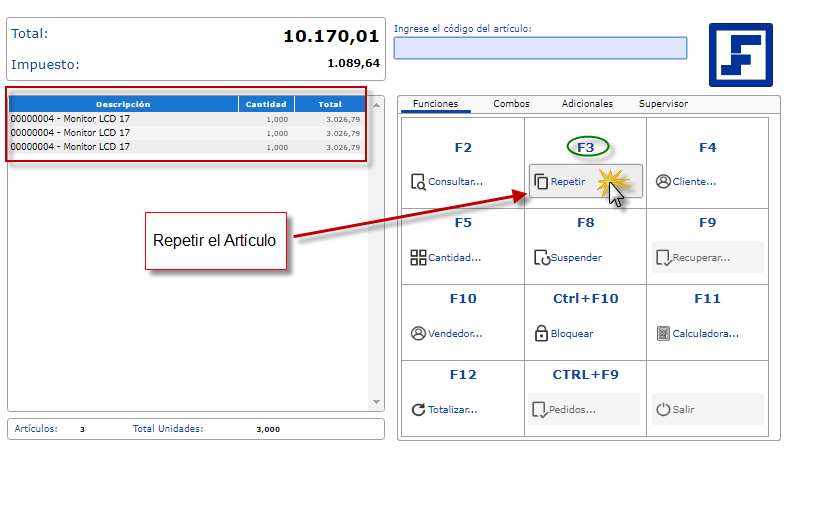Screen dimensions: 819x512
Task: Click the Repetir copy icon
Action: pos(541,182)
